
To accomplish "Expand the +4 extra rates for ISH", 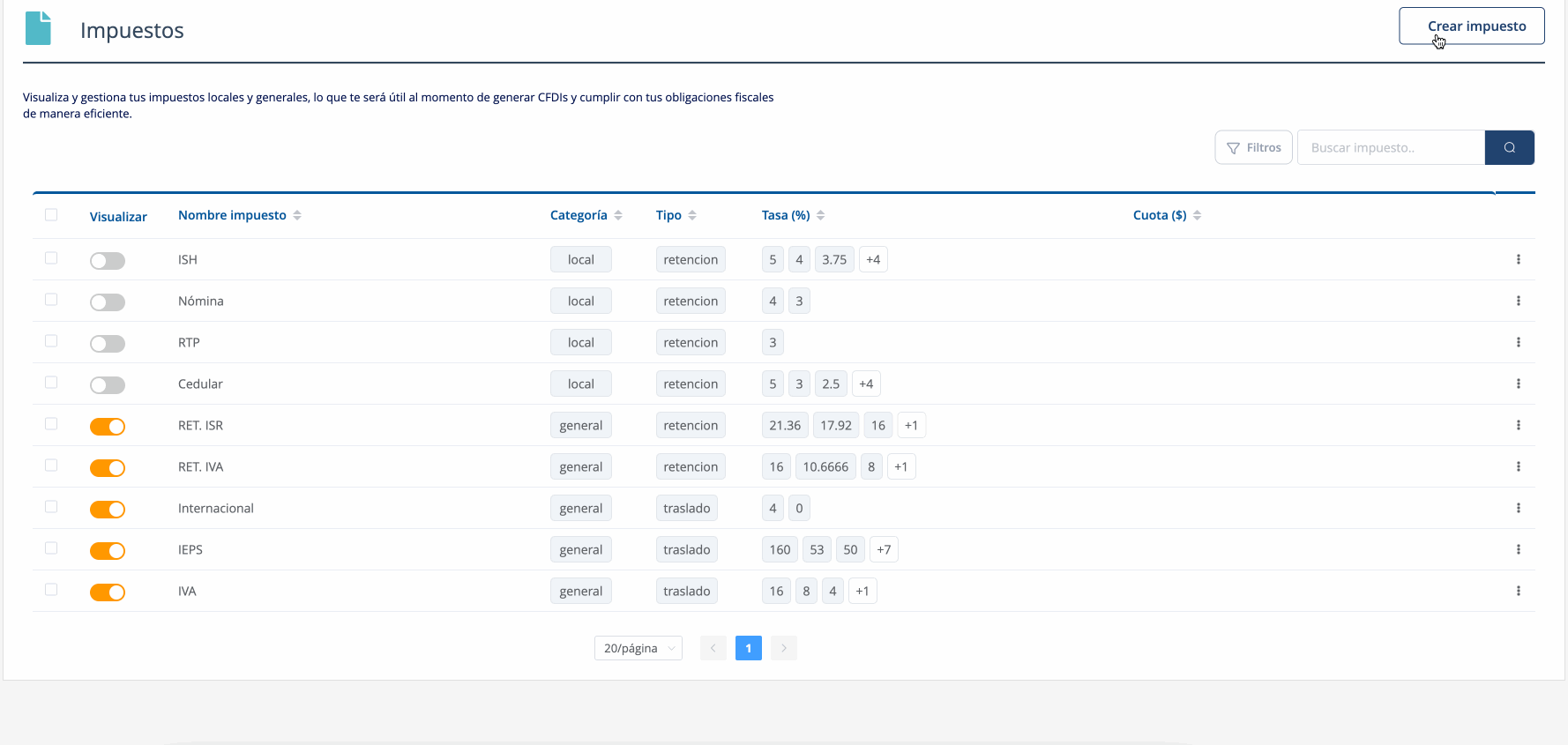I will 873,259.
